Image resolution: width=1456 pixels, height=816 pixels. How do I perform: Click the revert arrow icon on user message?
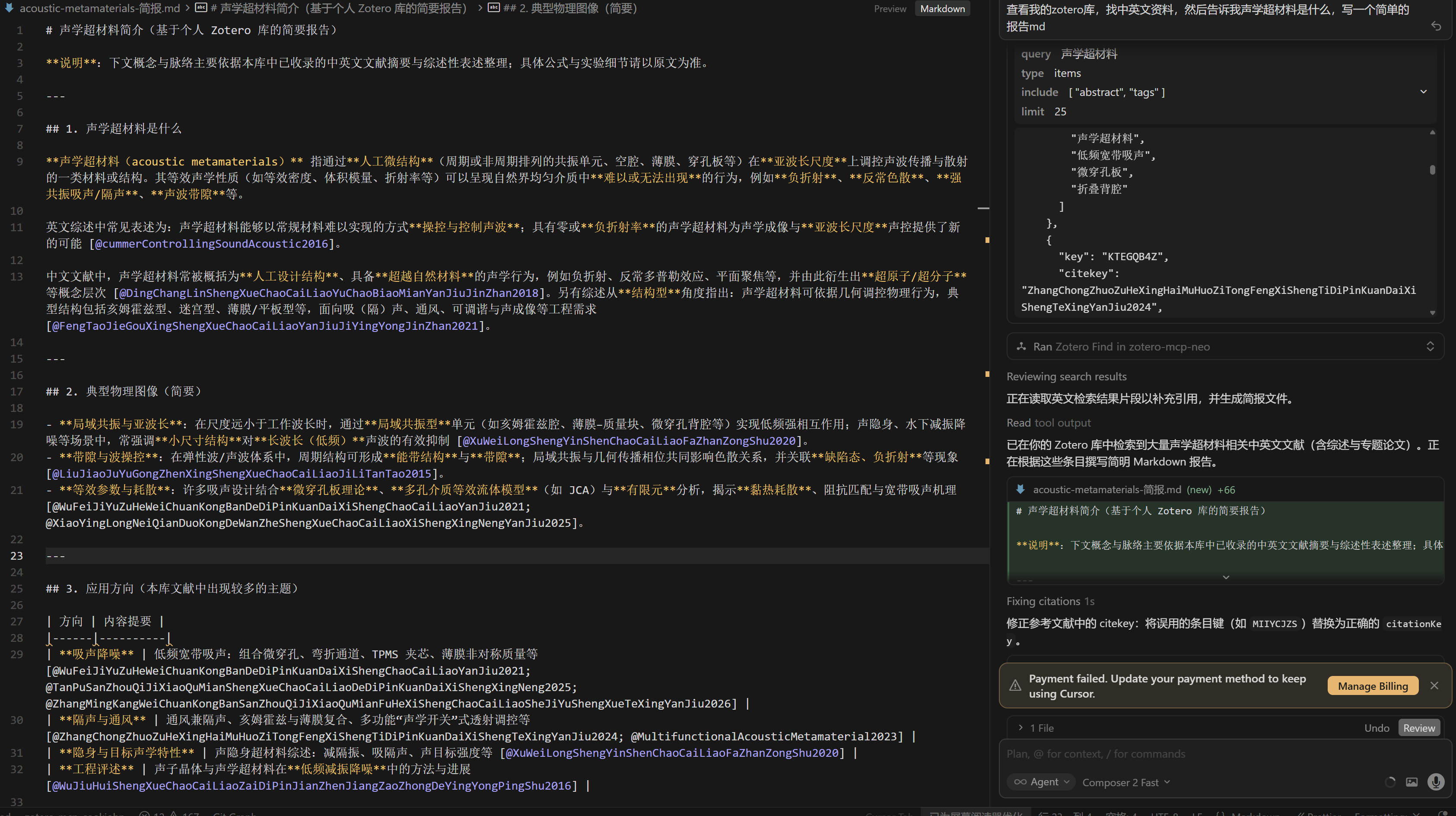pyautogui.click(x=1436, y=26)
